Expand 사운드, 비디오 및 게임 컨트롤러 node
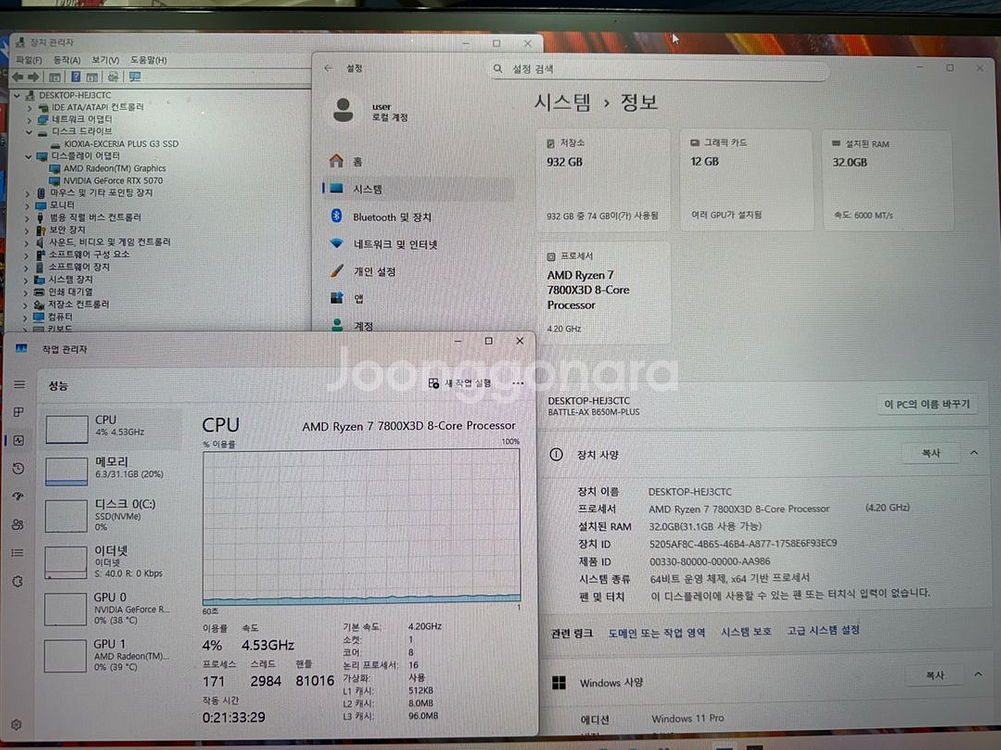 click(x=26, y=243)
